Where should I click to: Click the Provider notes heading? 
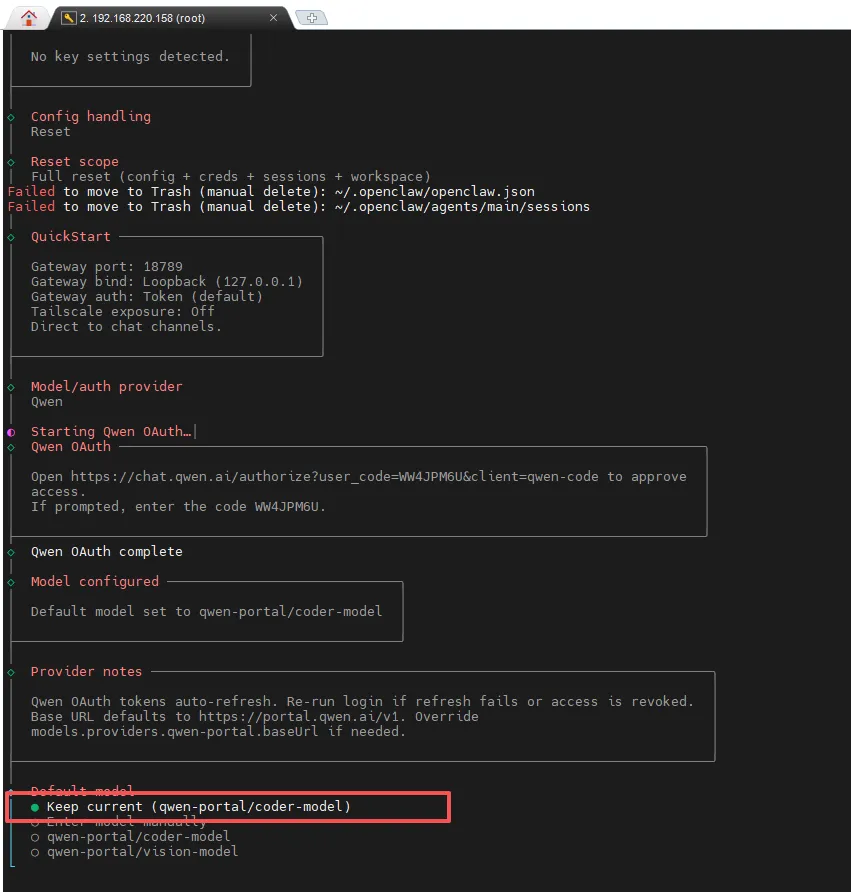86,672
